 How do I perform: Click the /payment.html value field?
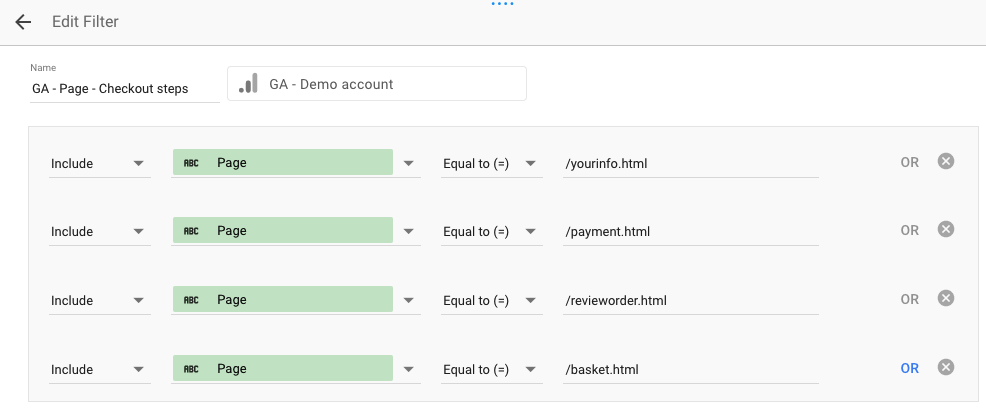point(690,231)
